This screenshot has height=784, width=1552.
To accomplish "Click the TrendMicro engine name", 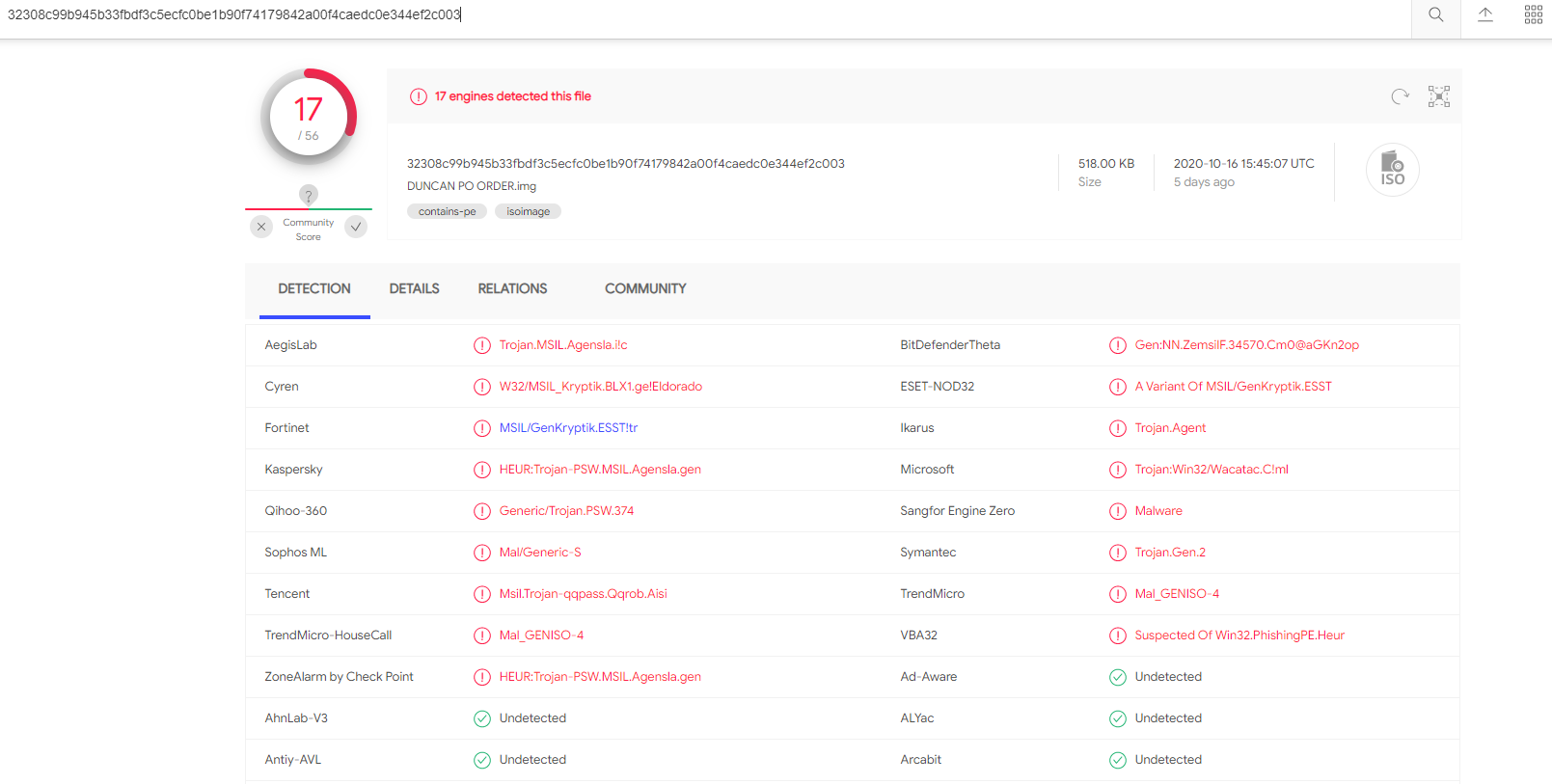I will tap(932, 594).
